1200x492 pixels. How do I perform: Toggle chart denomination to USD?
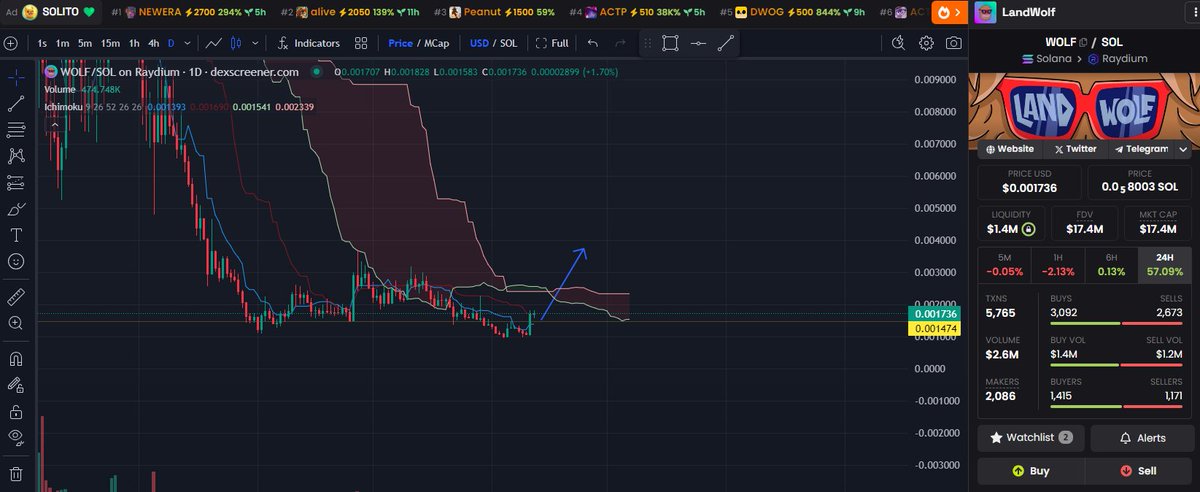479,43
